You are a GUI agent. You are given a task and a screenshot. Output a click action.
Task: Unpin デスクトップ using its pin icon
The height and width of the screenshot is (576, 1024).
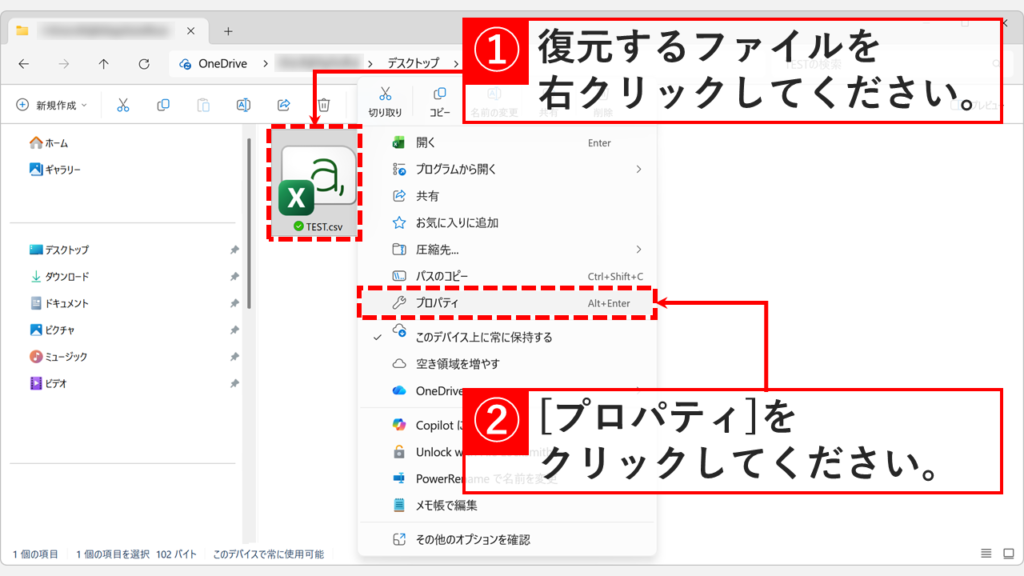[x=234, y=250]
